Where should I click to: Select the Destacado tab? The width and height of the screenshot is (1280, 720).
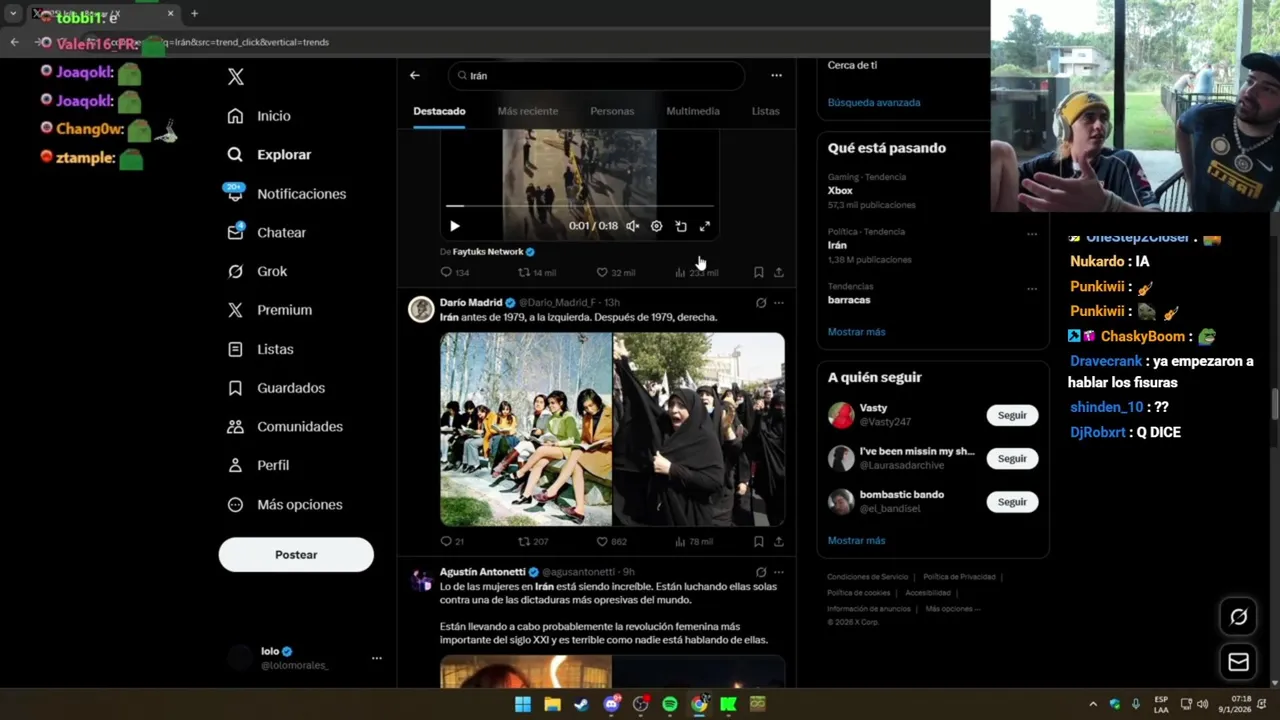pos(439,111)
